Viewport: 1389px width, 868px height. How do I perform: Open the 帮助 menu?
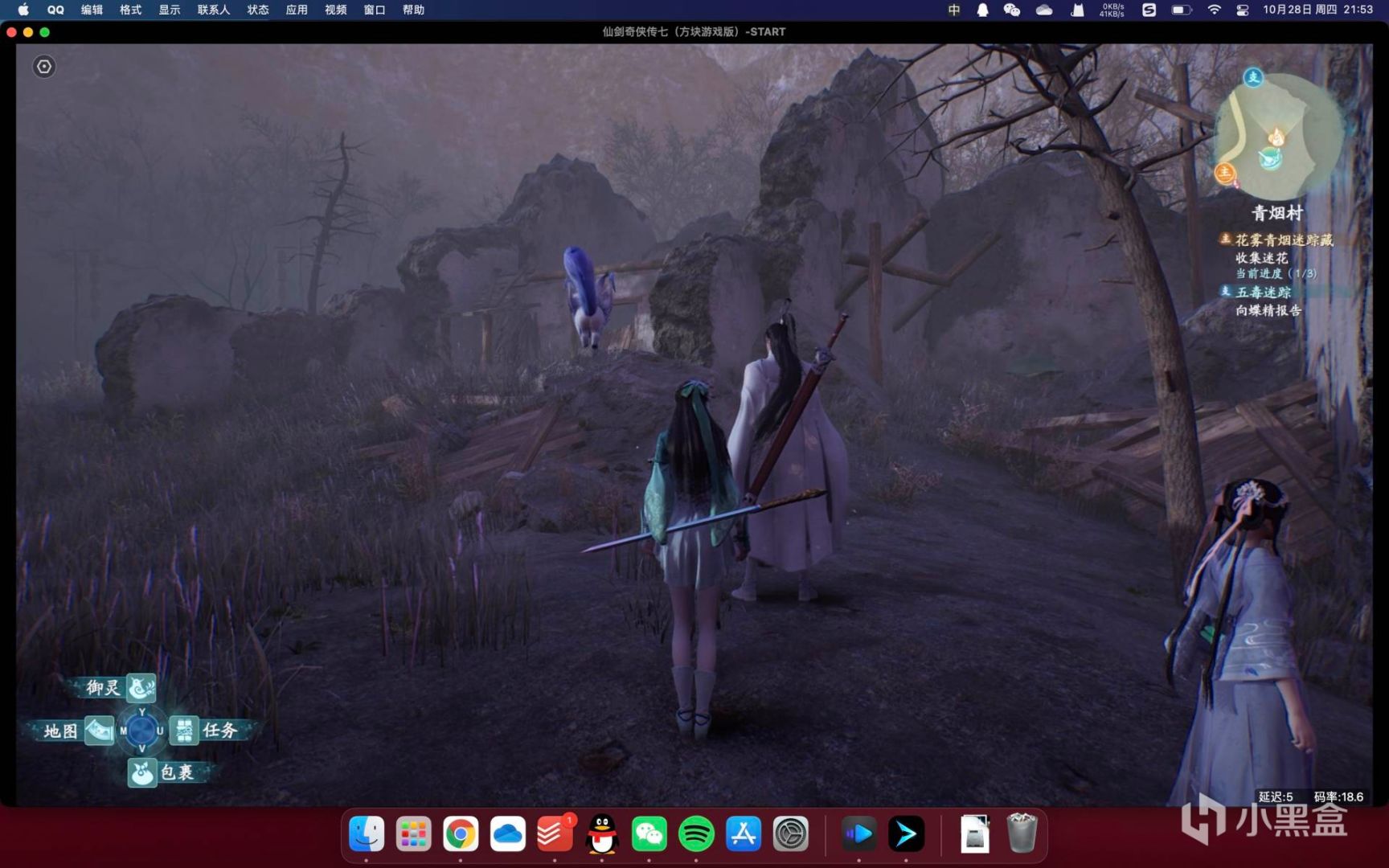click(x=413, y=10)
